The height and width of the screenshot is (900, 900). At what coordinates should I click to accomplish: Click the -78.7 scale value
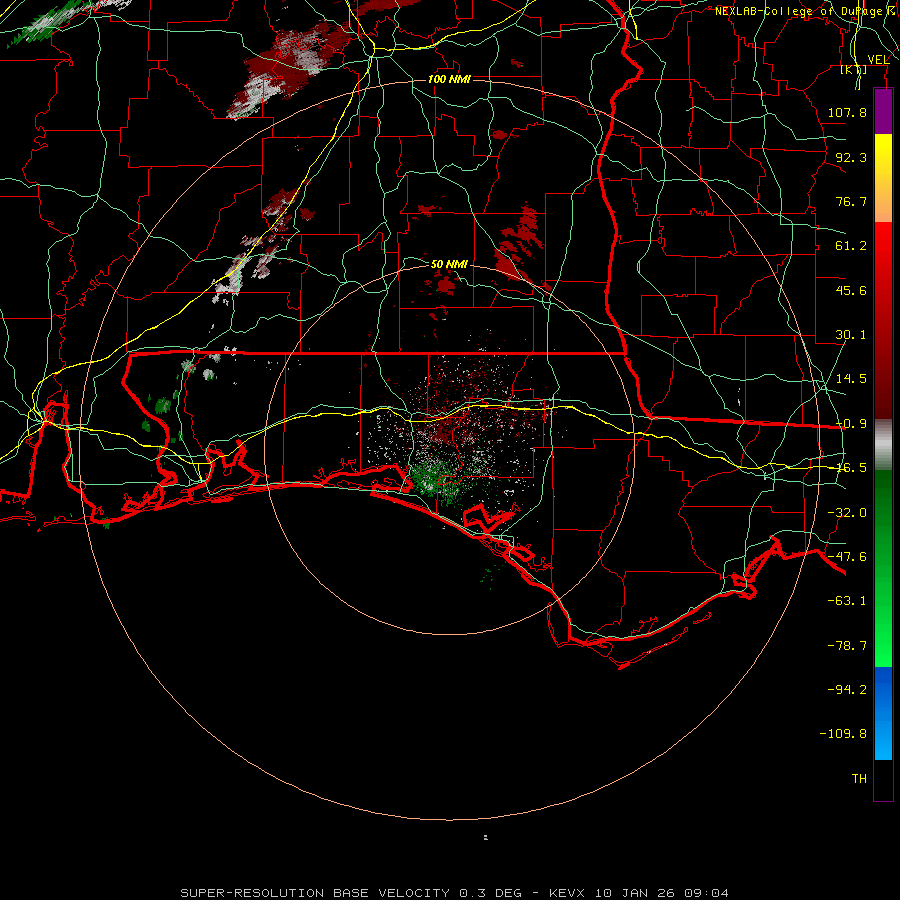pos(847,646)
